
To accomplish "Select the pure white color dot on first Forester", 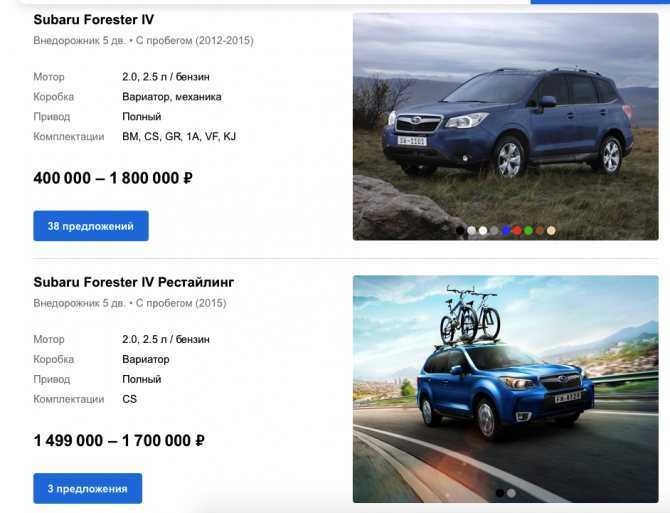I will click(483, 231).
